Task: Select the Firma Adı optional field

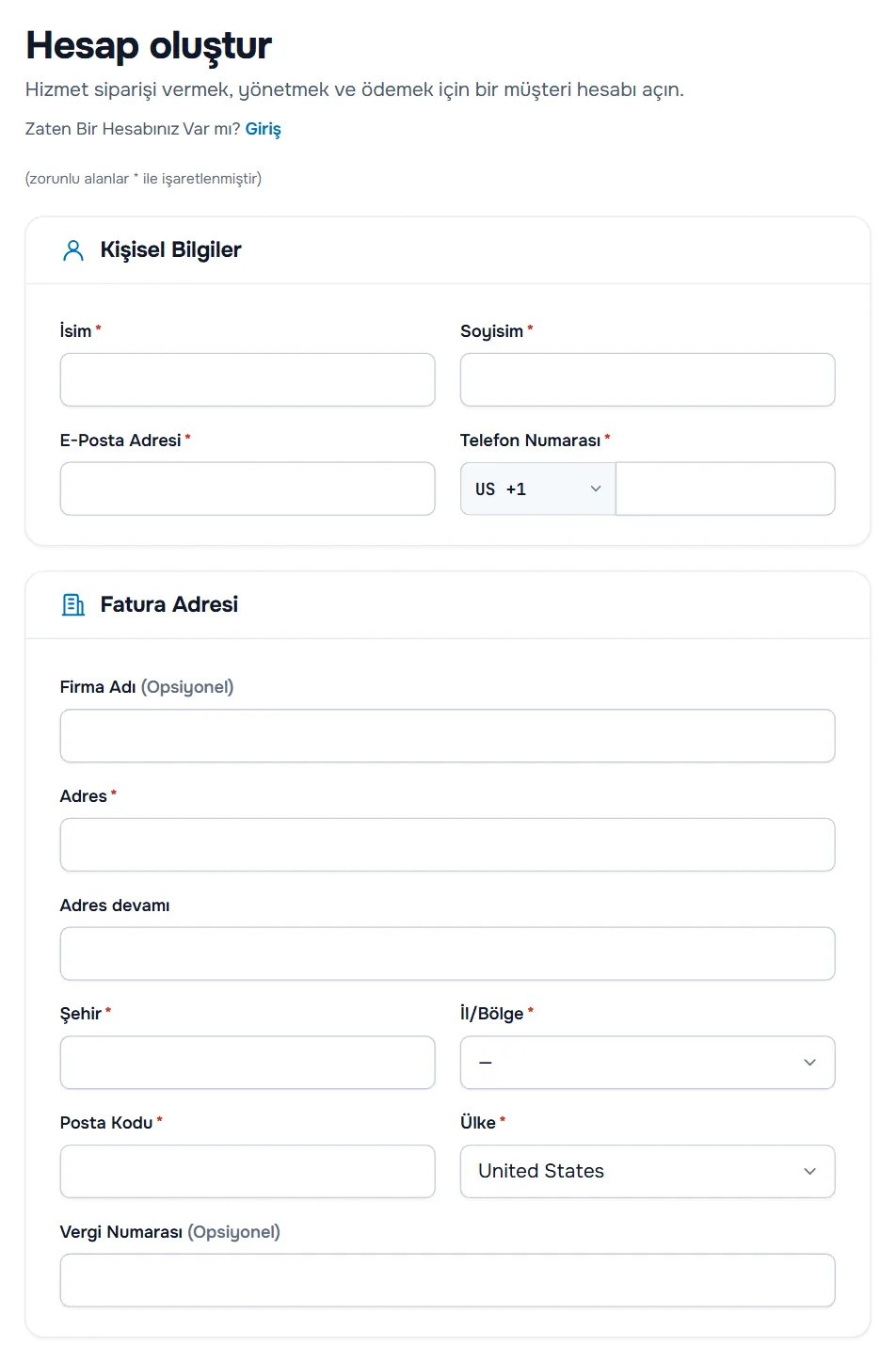Action: 447,736
